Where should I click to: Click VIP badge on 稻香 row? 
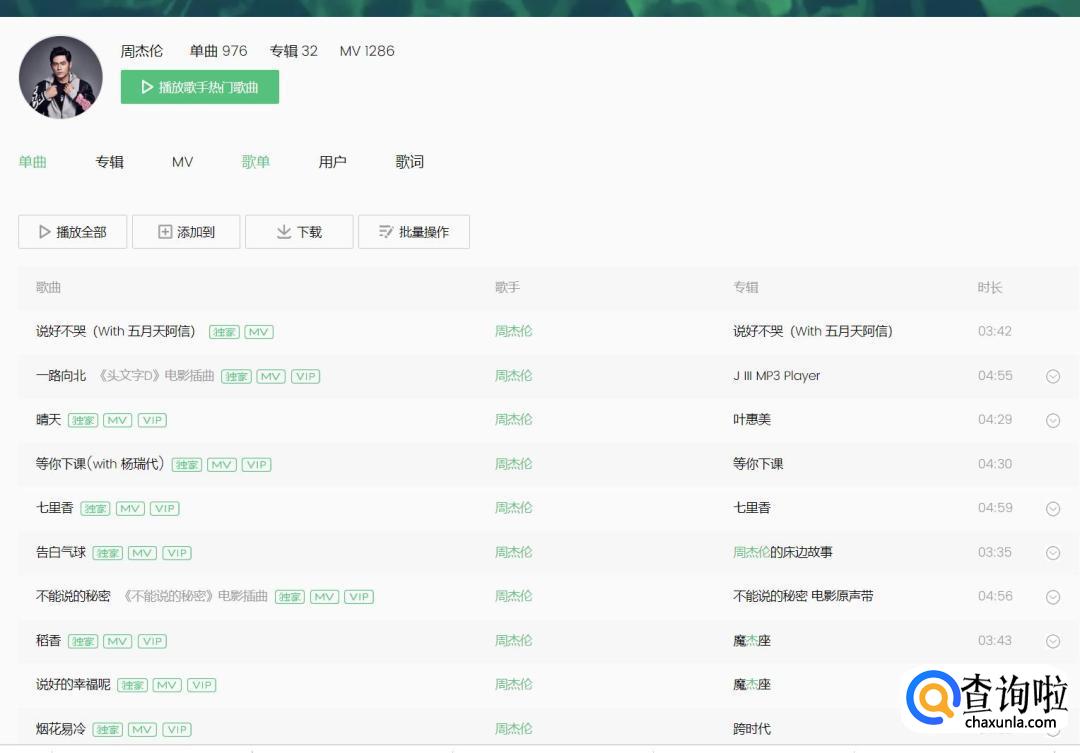coord(152,641)
